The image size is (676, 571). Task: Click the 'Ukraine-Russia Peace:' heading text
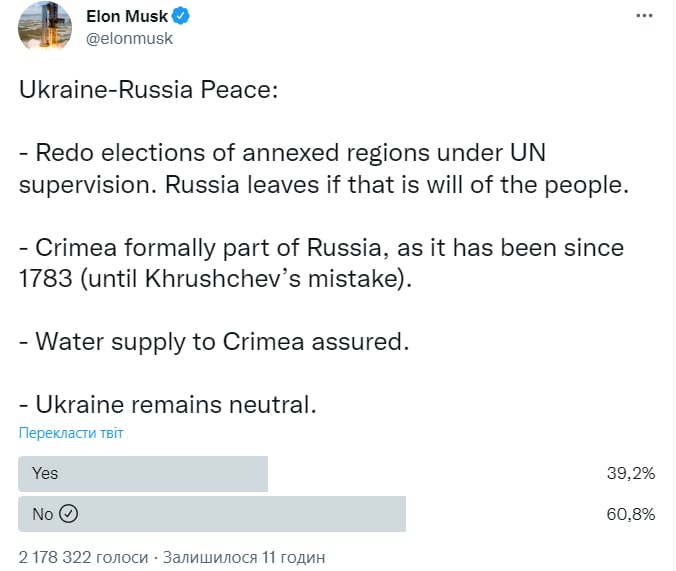click(148, 91)
